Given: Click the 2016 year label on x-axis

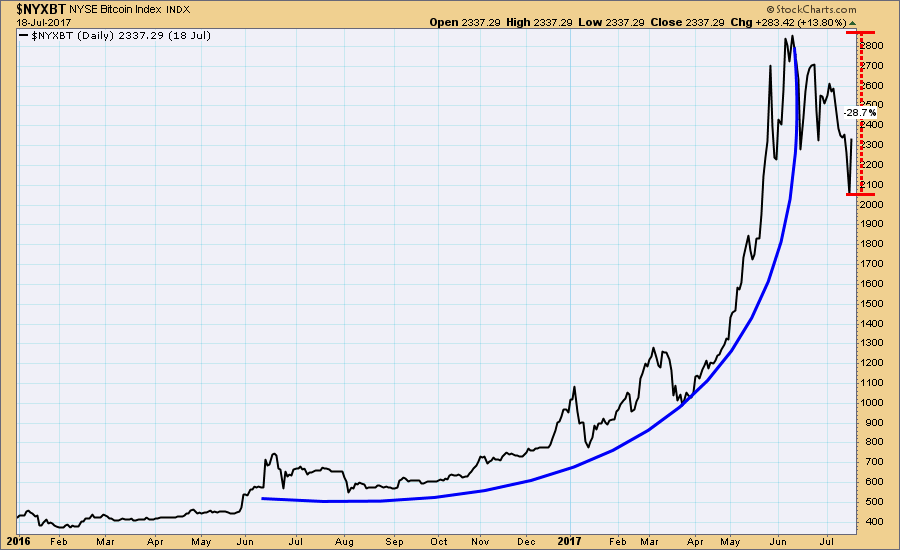Looking at the screenshot, I should pos(18,541).
